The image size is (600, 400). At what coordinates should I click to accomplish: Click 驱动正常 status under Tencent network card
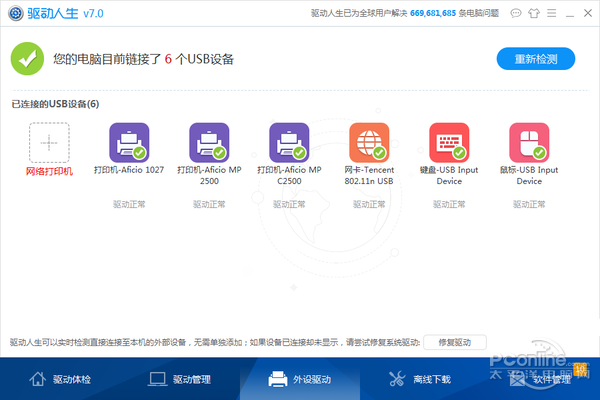pos(369,204)
